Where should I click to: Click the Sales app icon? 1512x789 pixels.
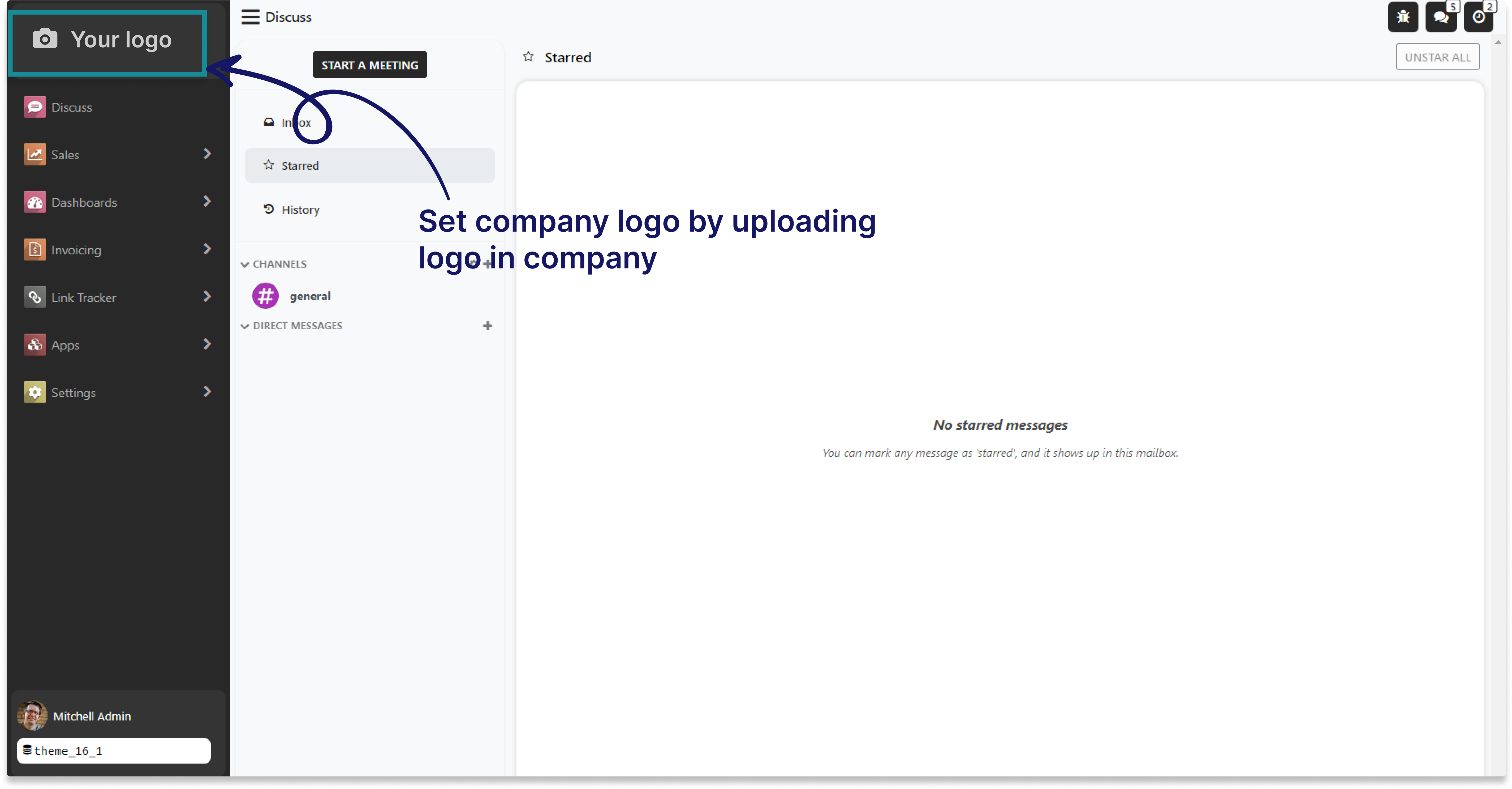[35, 155]
